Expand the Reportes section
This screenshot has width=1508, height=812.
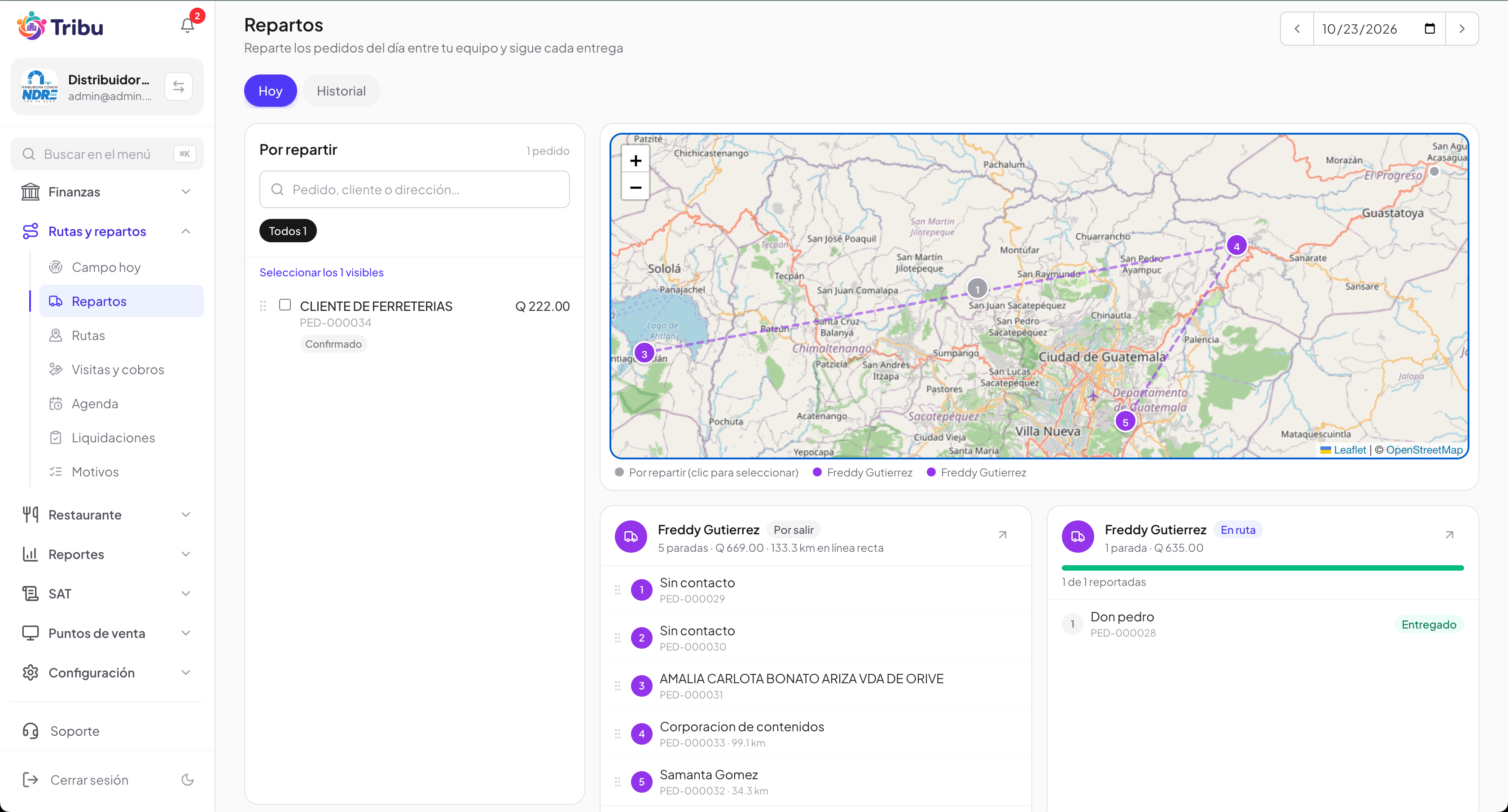click(x=107, y=554)
